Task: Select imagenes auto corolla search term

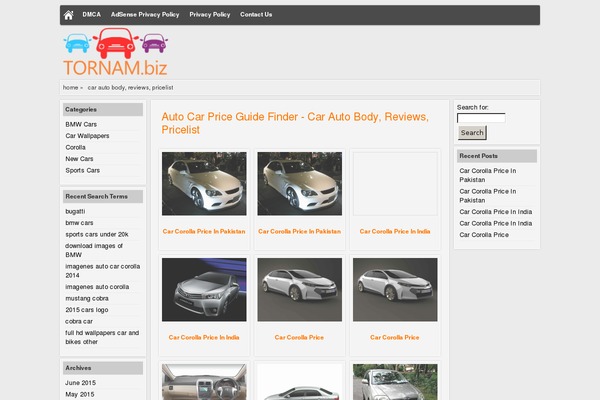Action: [x=97, y=287]
